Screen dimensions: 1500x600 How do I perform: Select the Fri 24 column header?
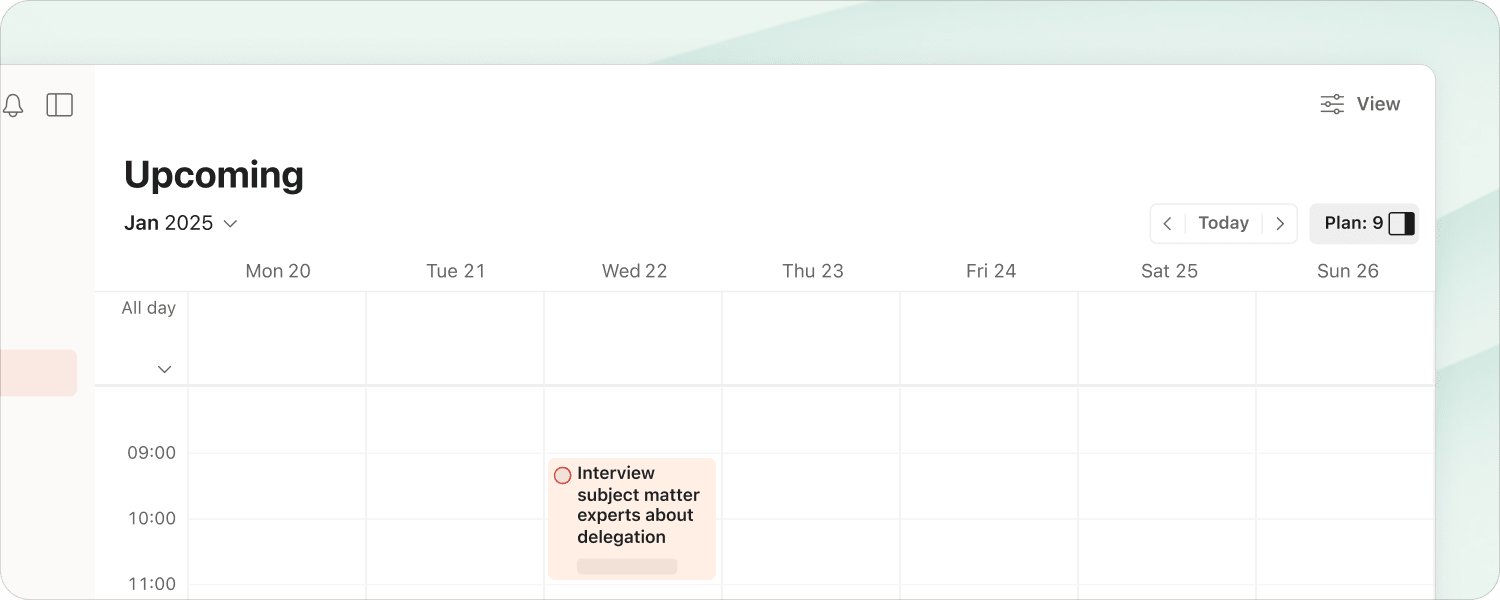991,271
